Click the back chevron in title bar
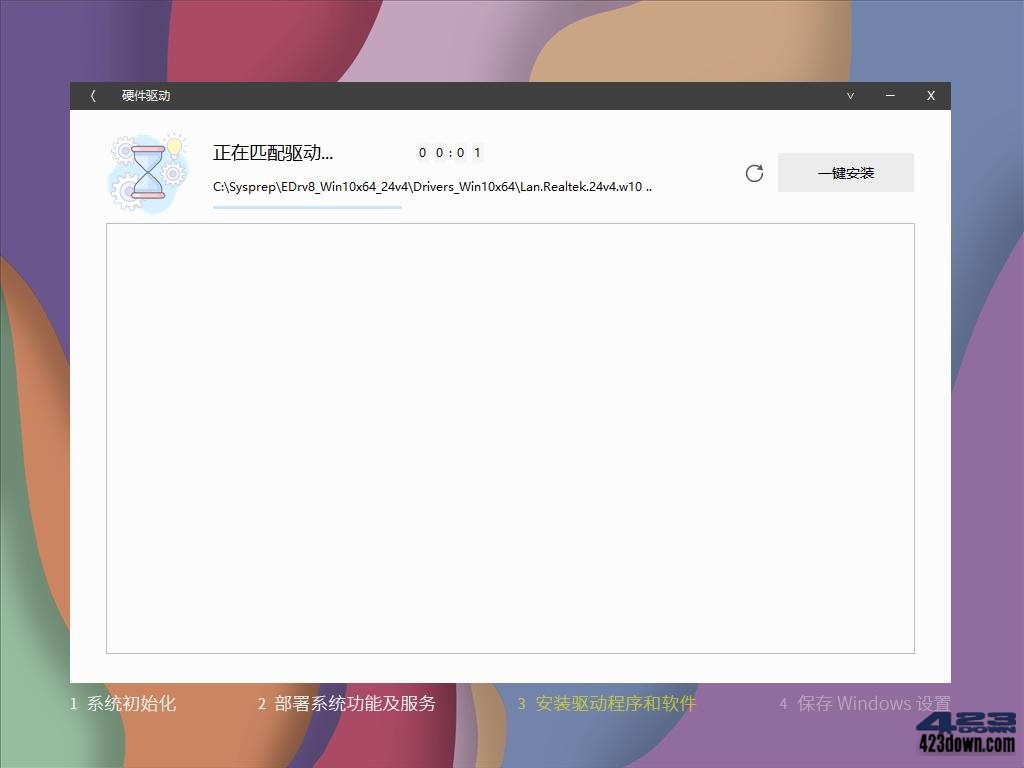The width and height of the screenshot is (1024, 768). tap(91, 95)
